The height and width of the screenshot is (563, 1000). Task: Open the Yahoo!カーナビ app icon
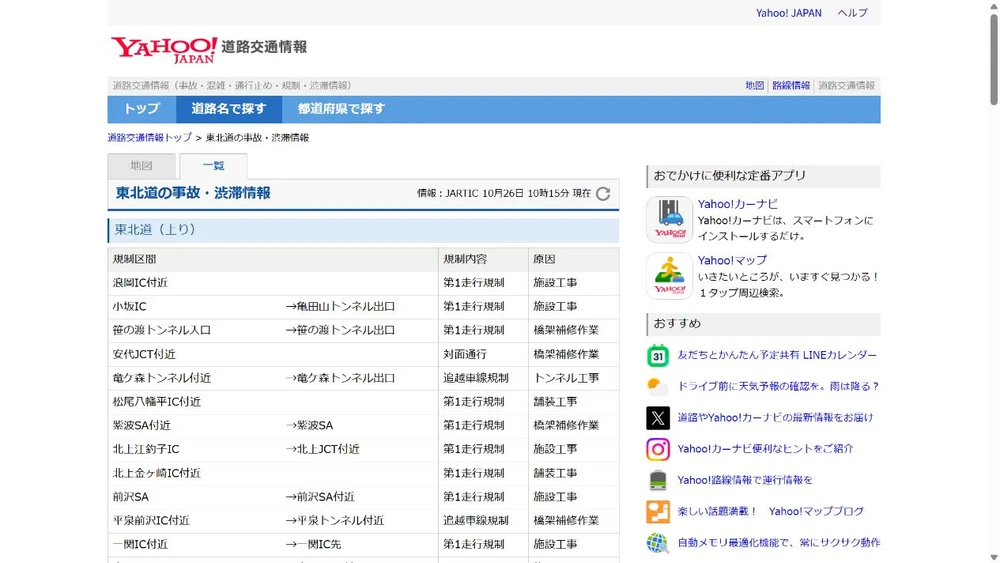tap(669, 220)
